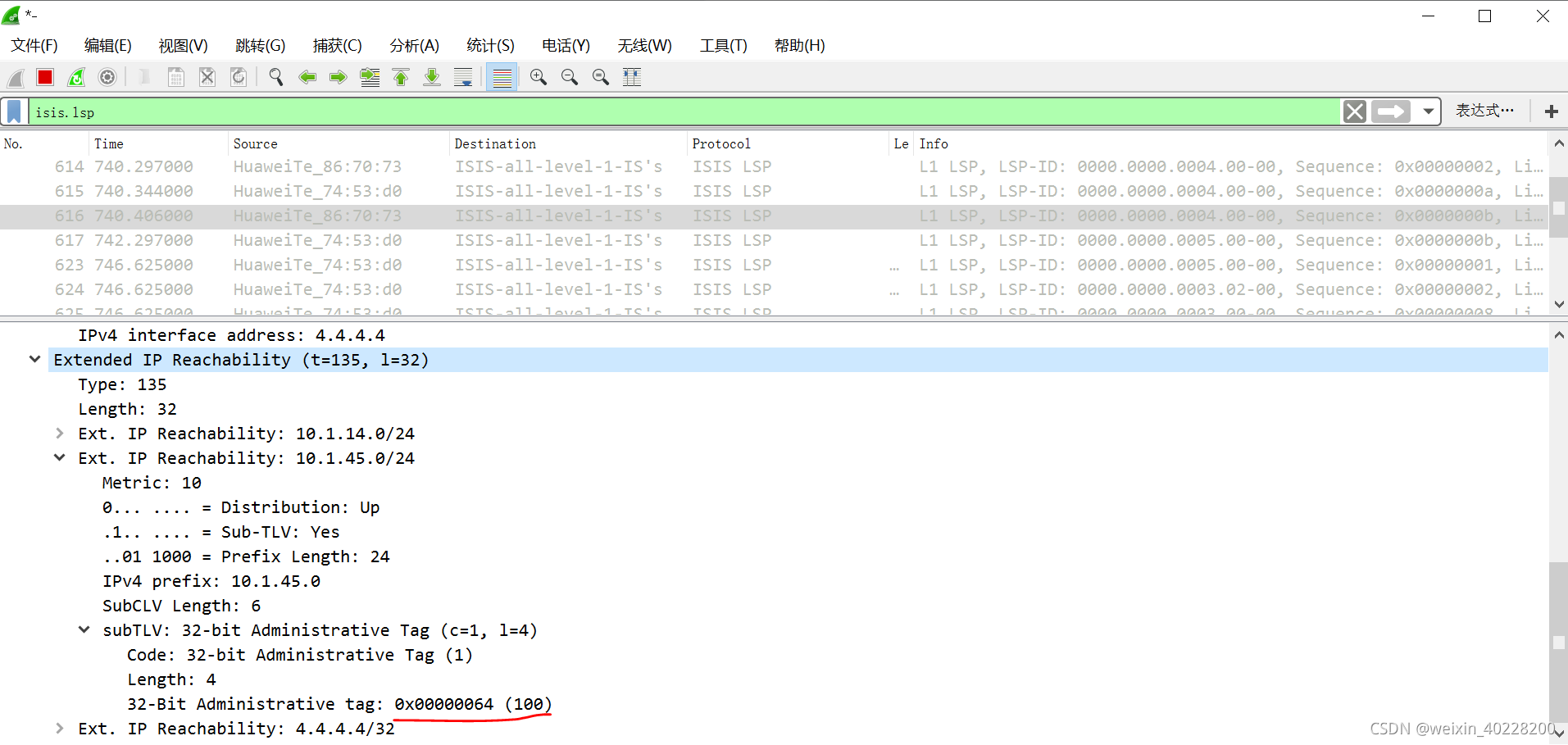
Task: Go forward to next packet arrow
Action: (x=338, y=78)
